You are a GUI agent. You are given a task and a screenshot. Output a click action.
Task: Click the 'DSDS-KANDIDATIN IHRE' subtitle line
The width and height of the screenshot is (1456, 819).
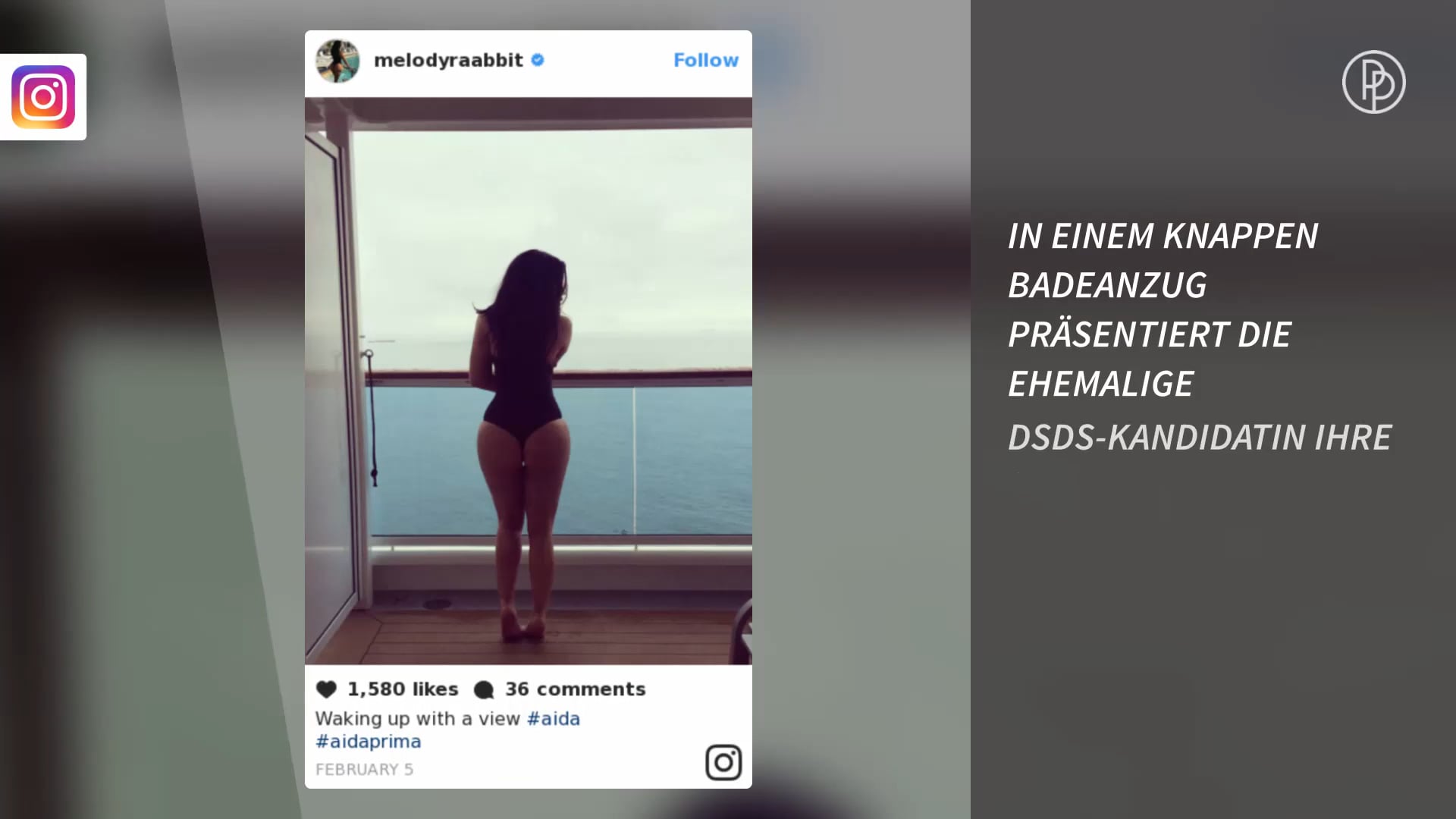pos(1200,438)
